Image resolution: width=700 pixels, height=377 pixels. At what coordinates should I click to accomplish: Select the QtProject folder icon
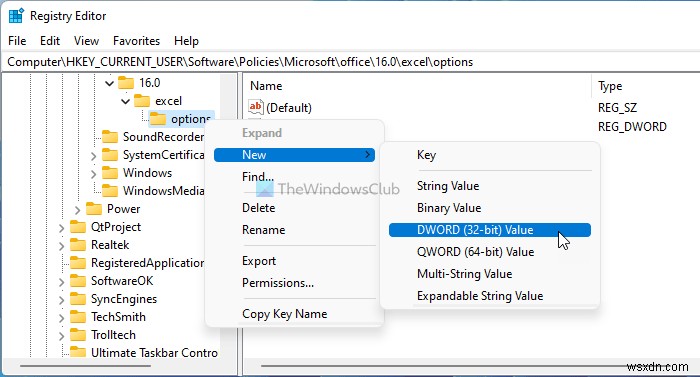click(x=78, y=227)
